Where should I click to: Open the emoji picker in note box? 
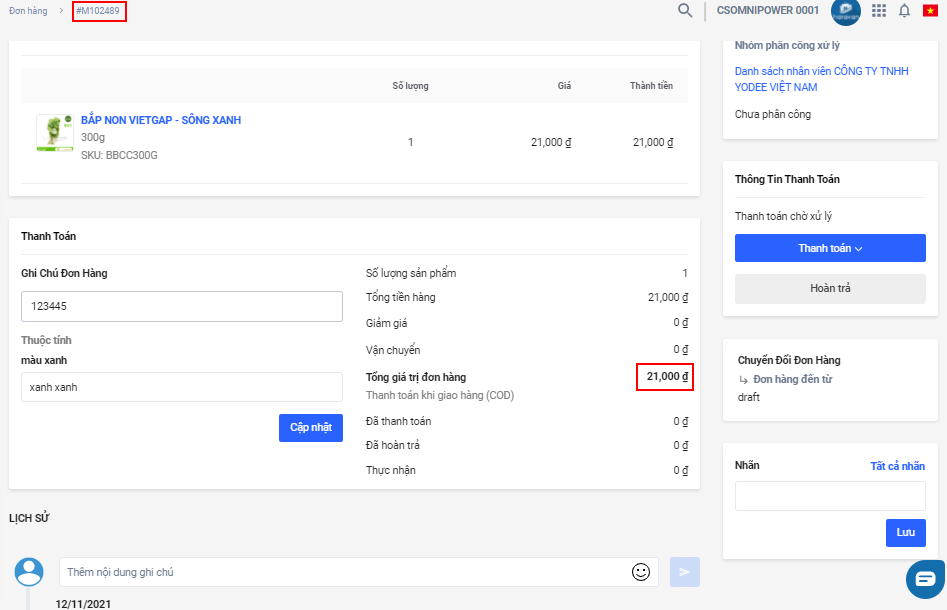pos(641,572)
